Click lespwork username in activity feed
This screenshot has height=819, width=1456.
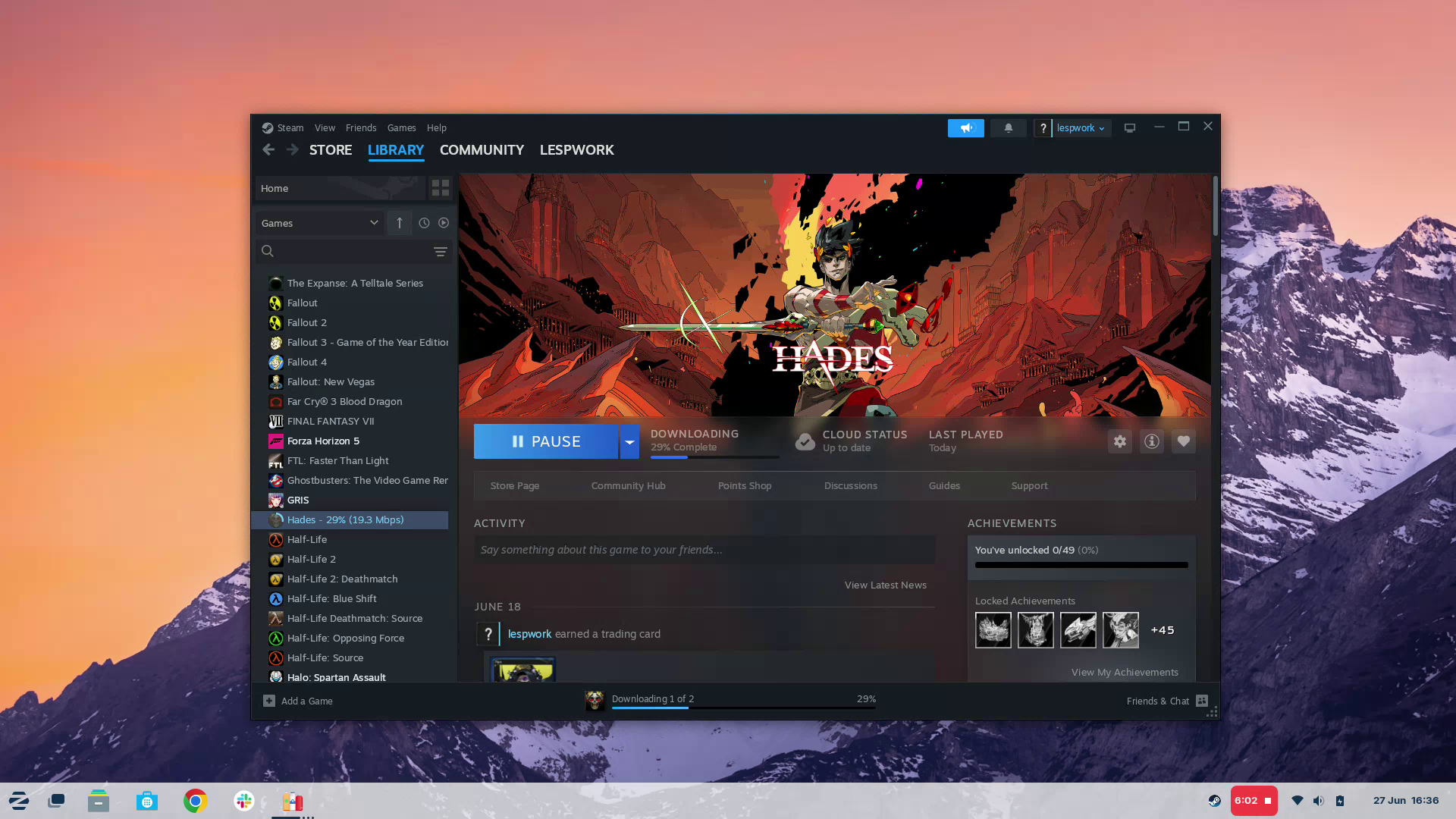[x=529, y=634]
